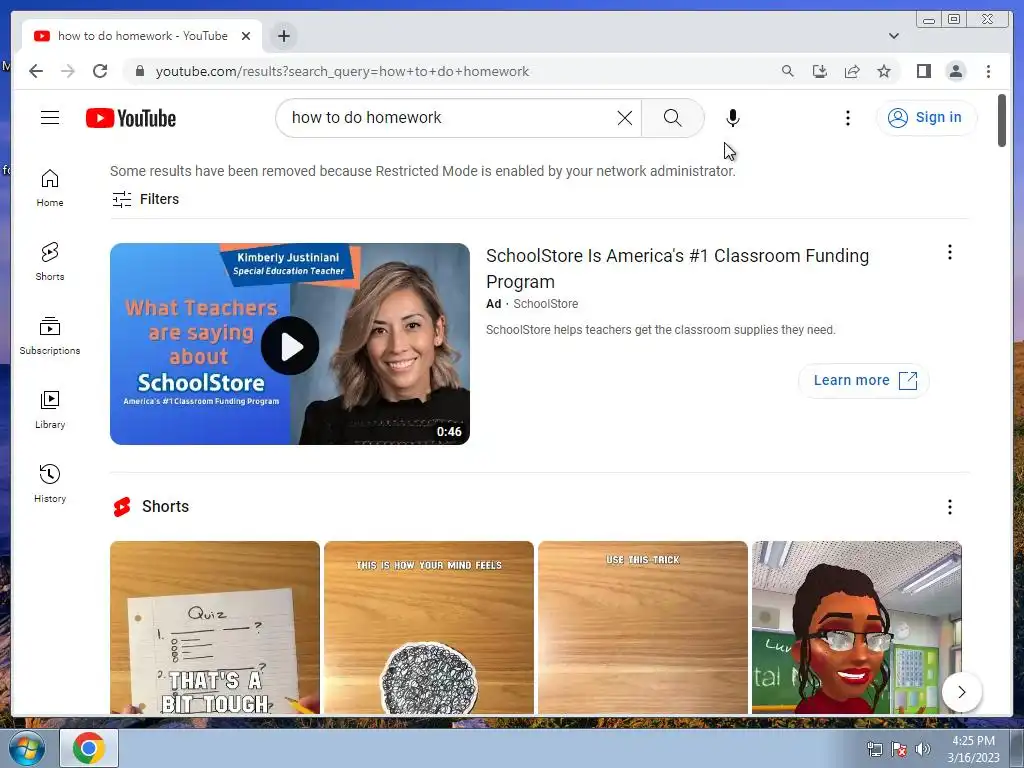Open Filters for search results

click(x=145, y=199)
